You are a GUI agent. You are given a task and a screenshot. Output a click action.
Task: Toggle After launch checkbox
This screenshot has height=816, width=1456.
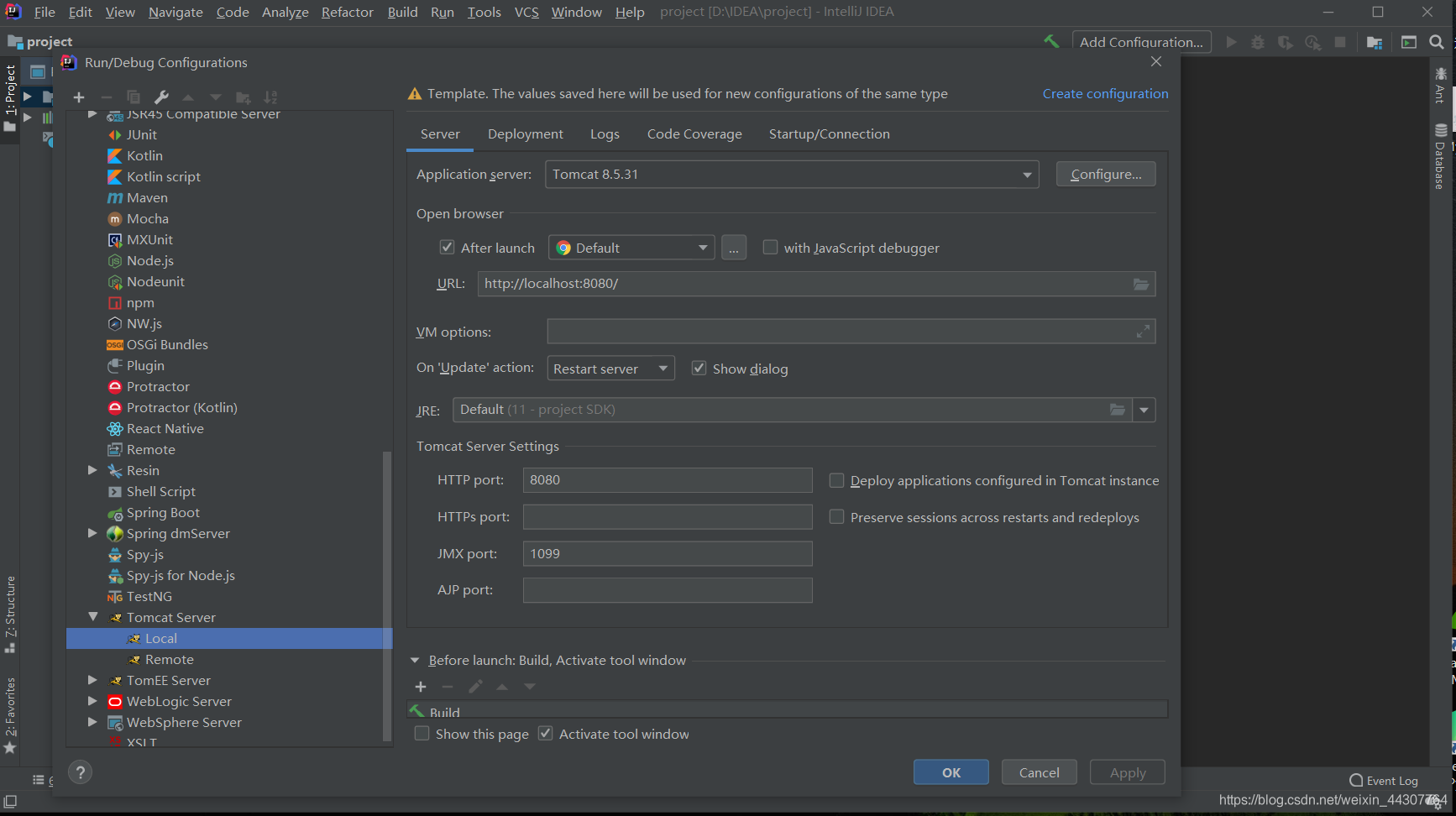coord(448,248)
